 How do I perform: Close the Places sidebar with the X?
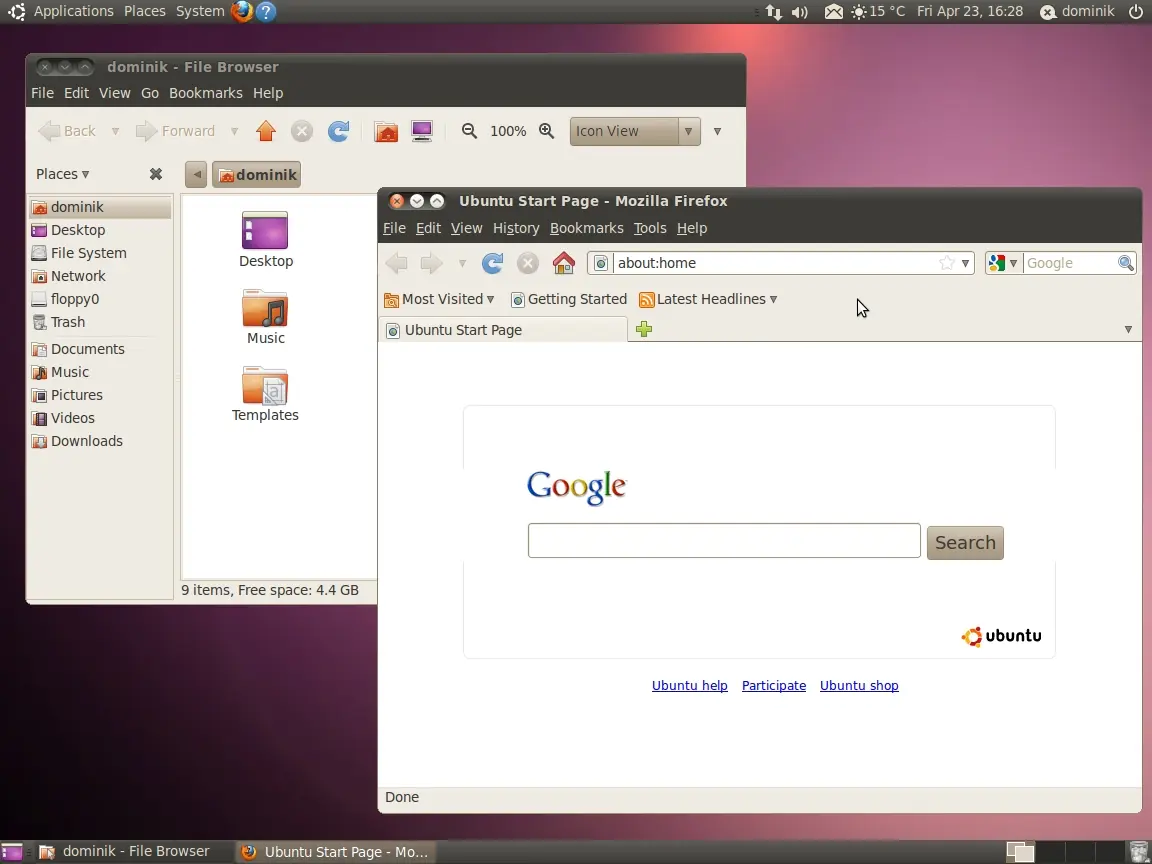(156, 174)
